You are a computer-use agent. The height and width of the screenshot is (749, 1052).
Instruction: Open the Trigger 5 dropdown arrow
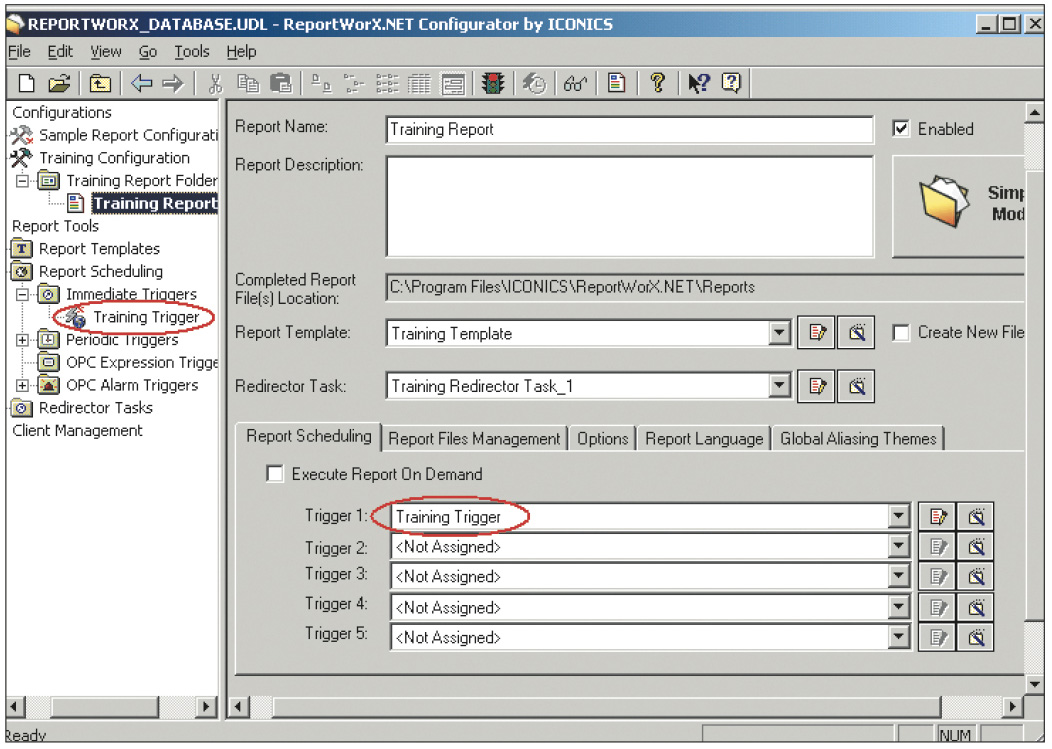898,637
